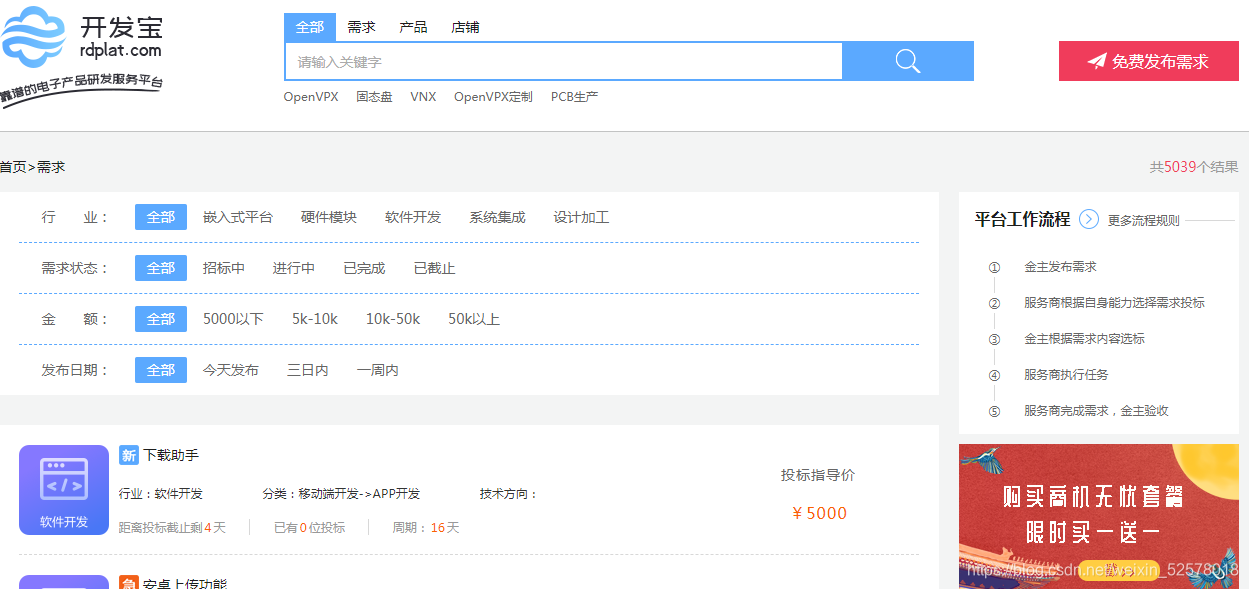Click workflow step 金主根据需求内容选标
This screenshot has width=1249, height=589.
pyautogui.click(x=1084, y=339)
